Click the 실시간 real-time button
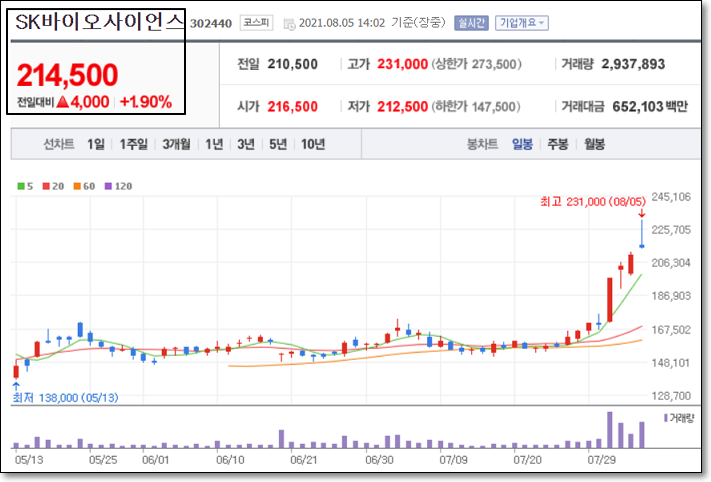This screenshot has width=711, height=482. pos(471,23)
